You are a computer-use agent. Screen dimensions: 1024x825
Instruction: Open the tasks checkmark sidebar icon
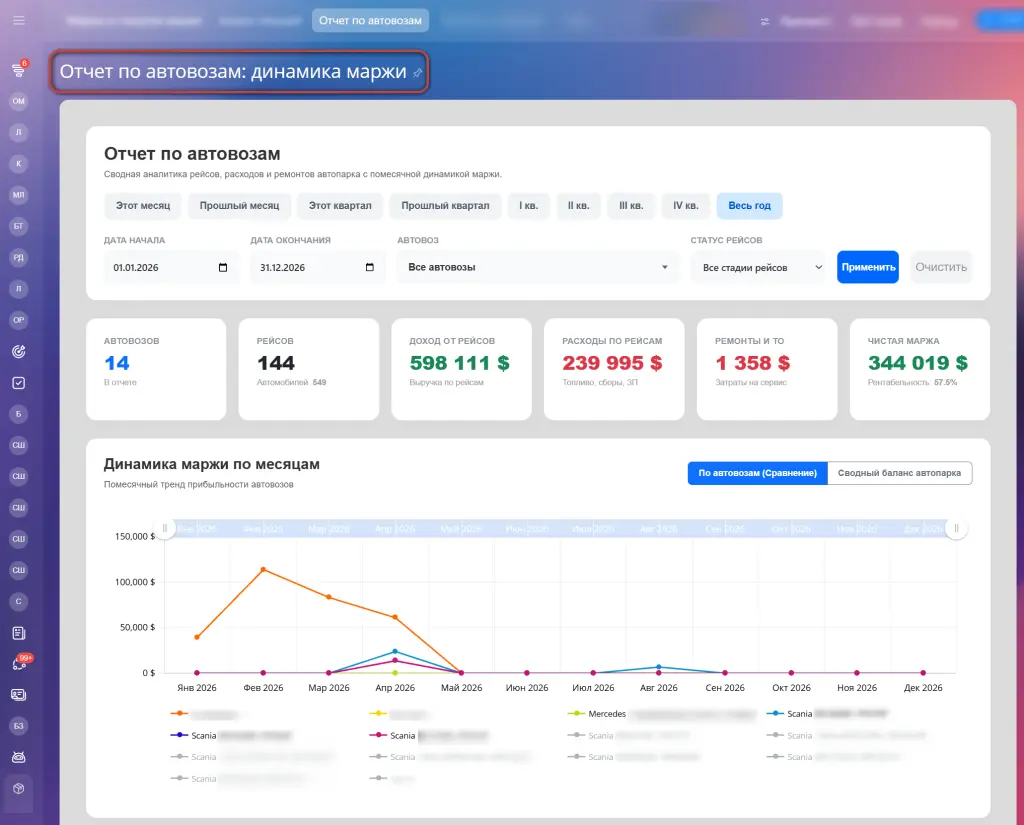click(x=18, y=383)
